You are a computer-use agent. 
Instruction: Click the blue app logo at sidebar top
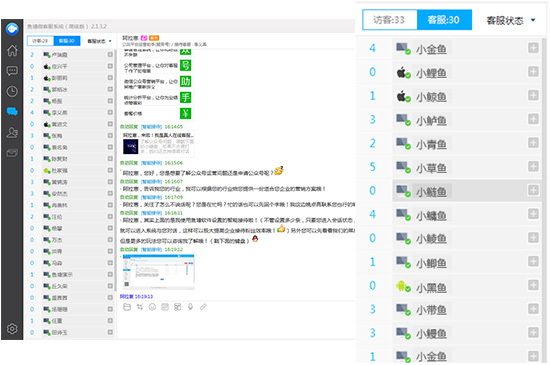[x=12, y=28]
